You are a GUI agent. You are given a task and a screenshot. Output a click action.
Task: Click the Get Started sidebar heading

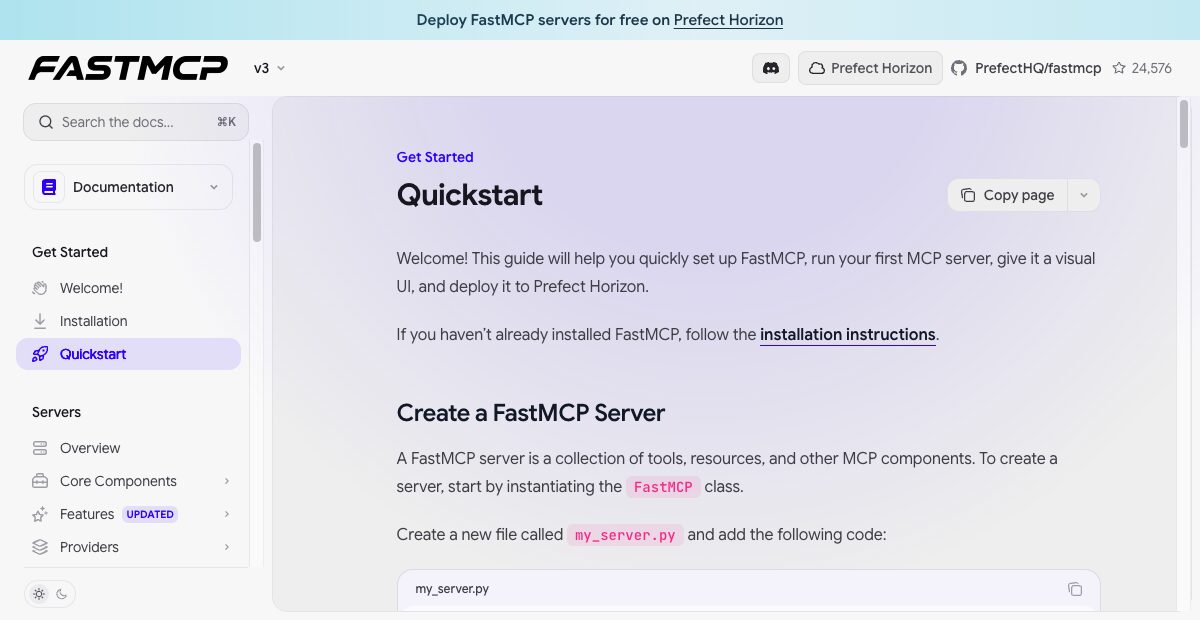pyautogui.click(x=70, y=252)
